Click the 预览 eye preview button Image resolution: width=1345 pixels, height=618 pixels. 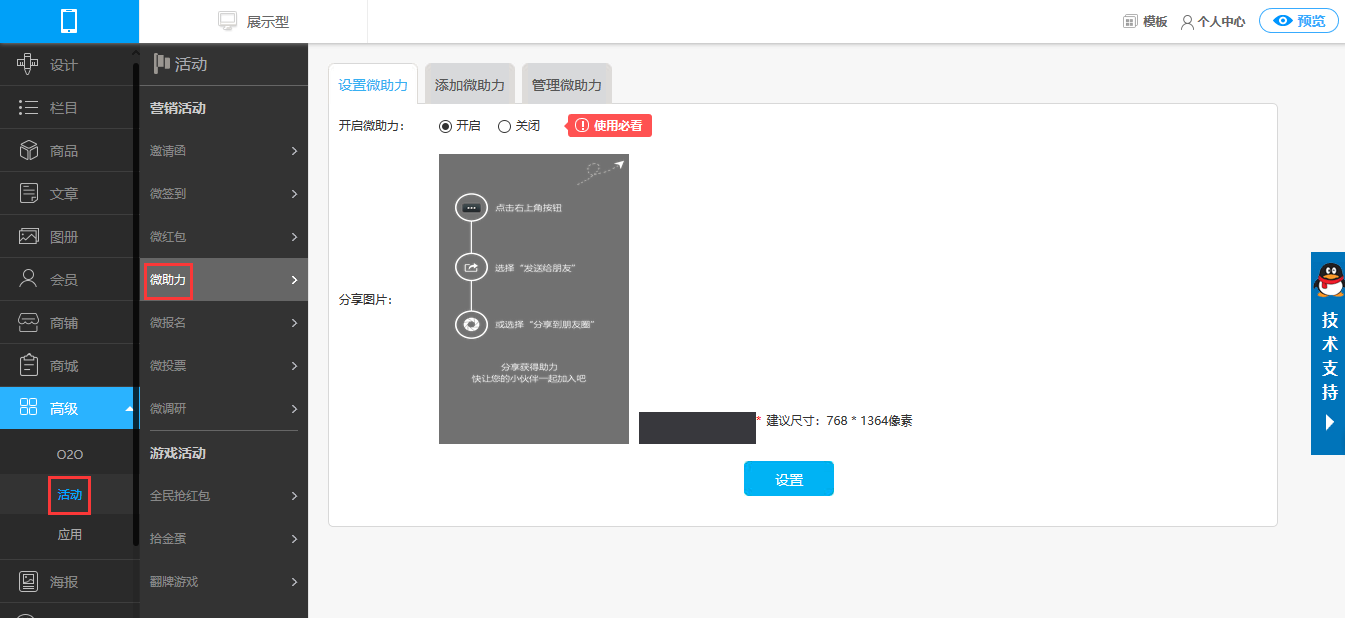click(x=1299, y=21)
